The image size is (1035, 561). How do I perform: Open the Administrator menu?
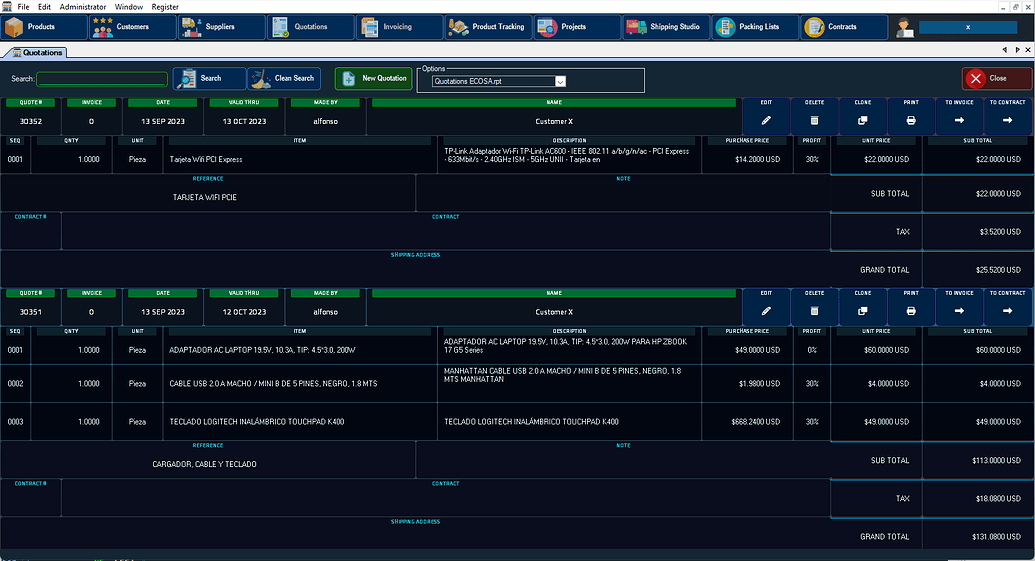click(83, 7)
